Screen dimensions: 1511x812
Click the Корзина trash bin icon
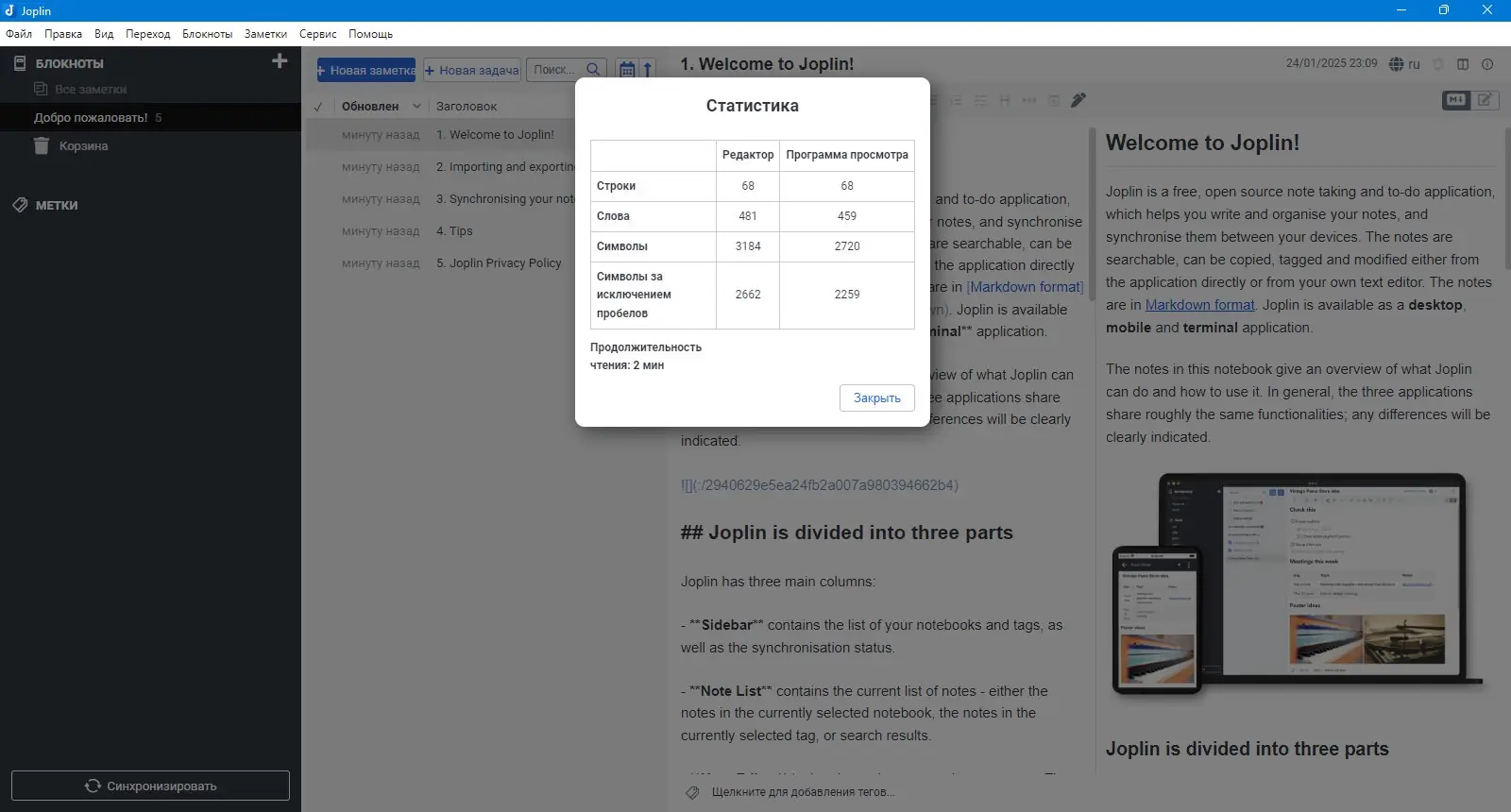[x=41, y=145]
